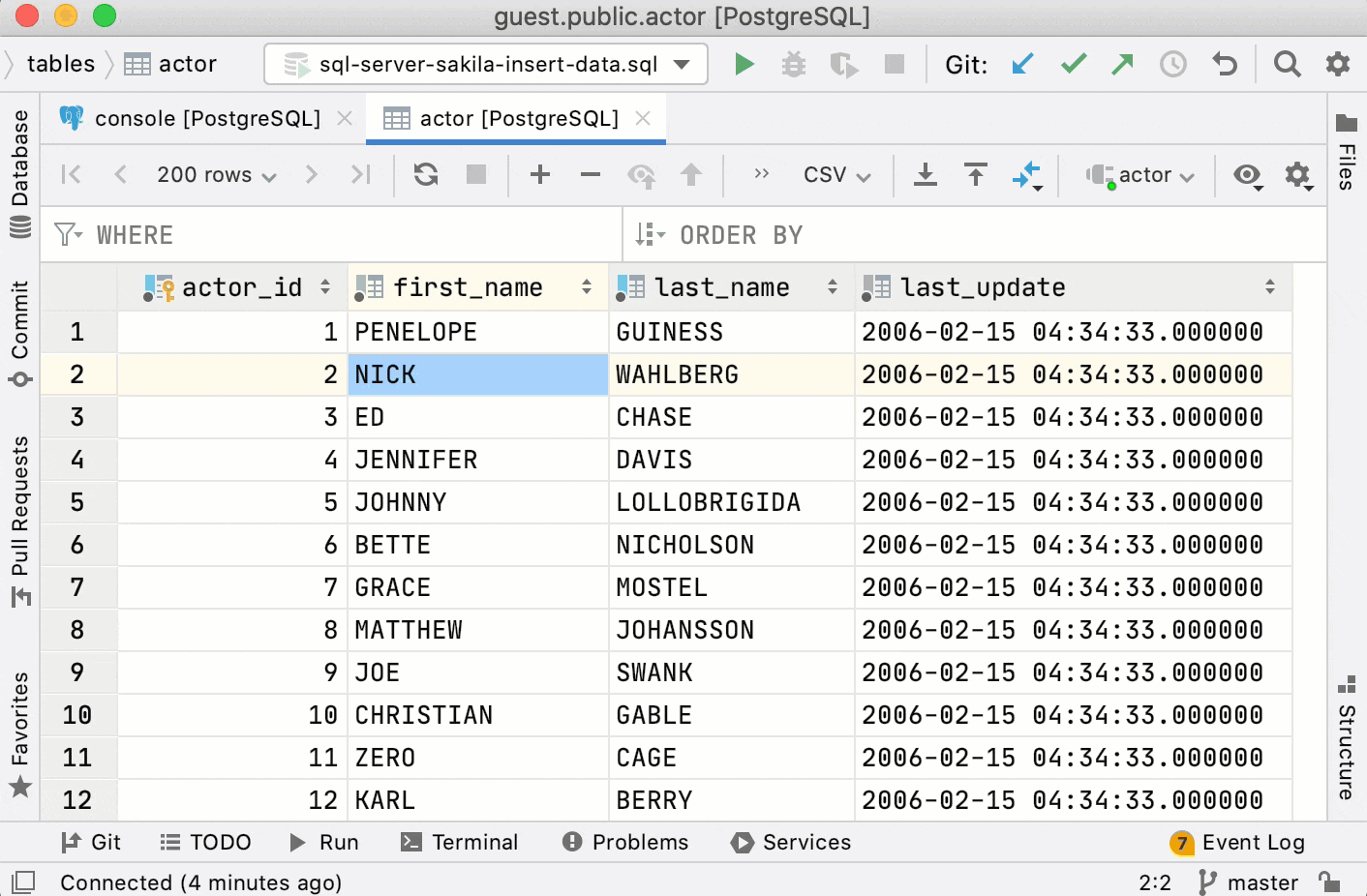1367x896 pixels.
Task: Toggle view options with the eye icon
Action: coord(1247,175)
